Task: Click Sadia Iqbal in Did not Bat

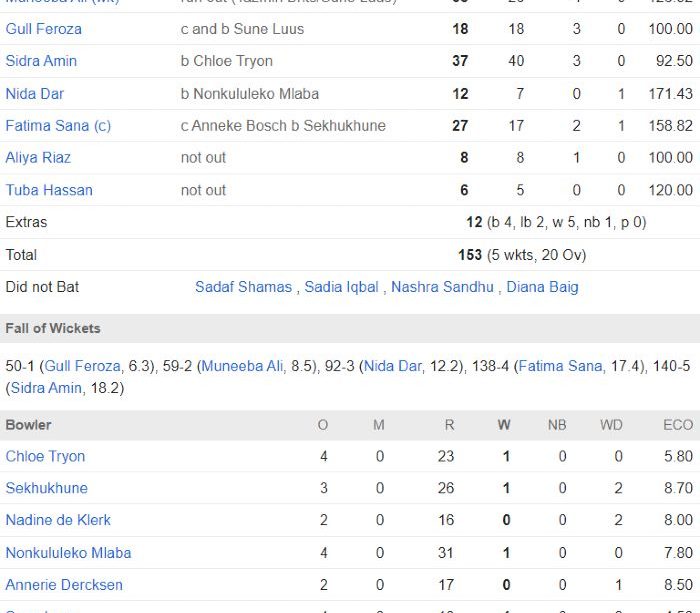Action: 342,287
